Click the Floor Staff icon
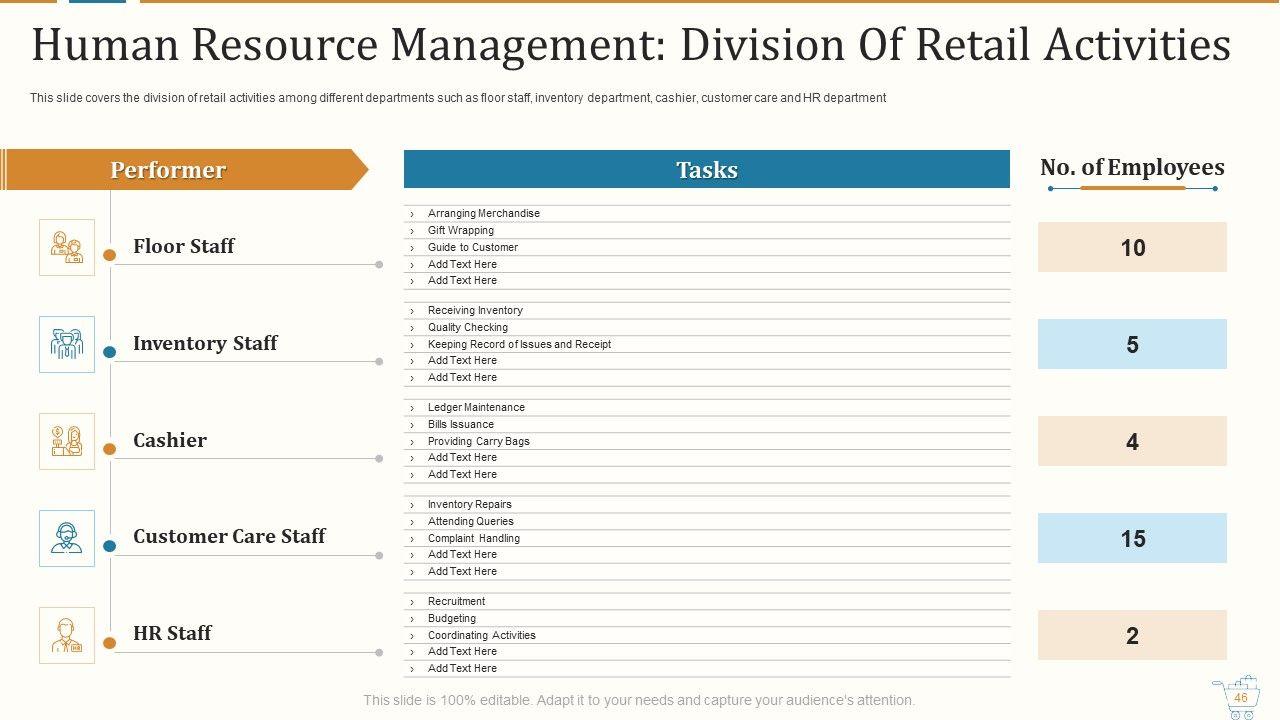Screen dimensions: 1280x720 click(x=67, y=247)
